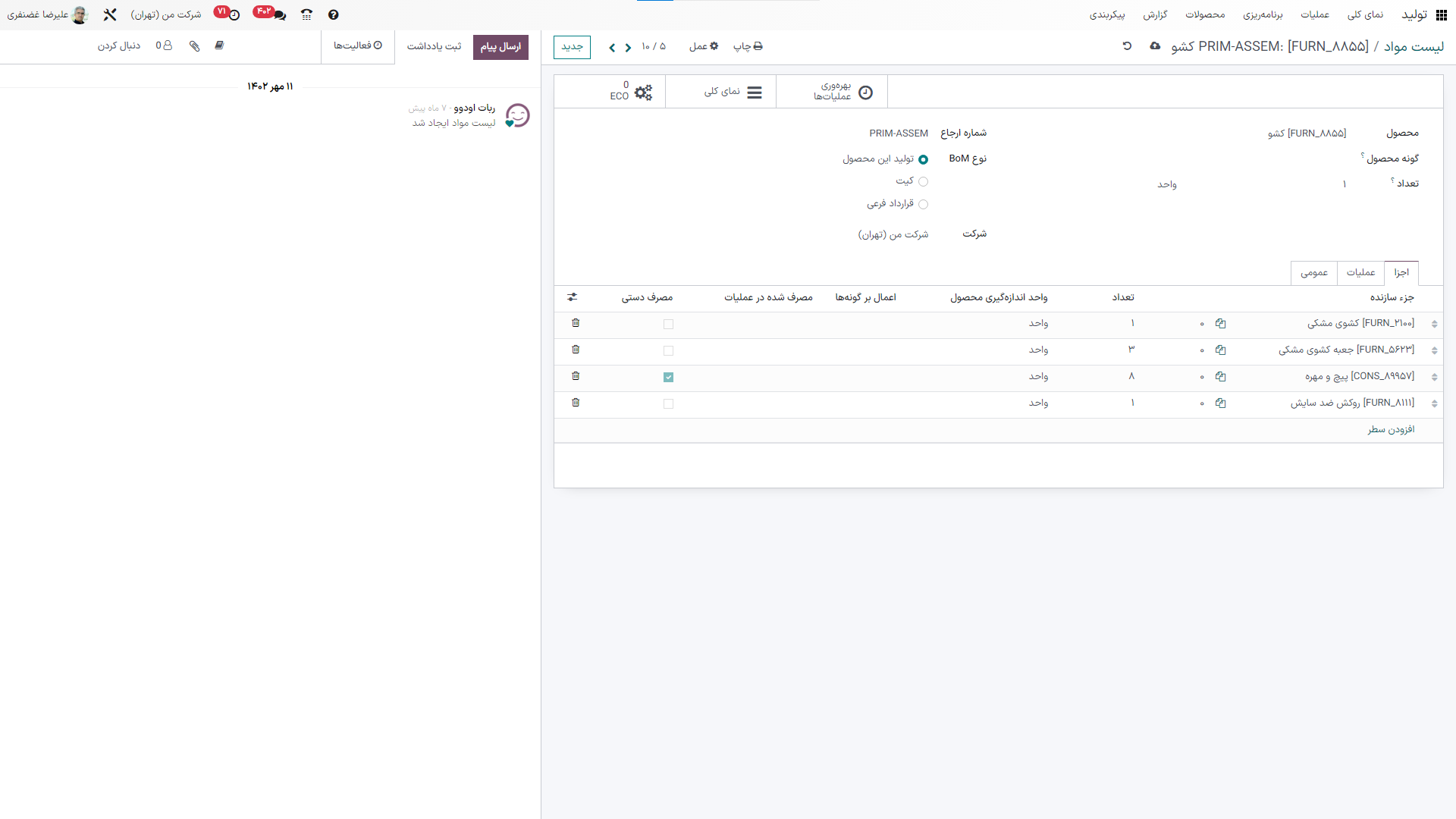
Task: Open the چاپ print dropdown
Action: click(748, 47)
